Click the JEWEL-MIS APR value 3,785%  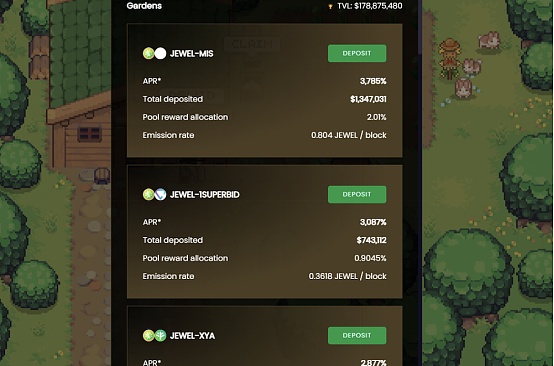[373, 81]
